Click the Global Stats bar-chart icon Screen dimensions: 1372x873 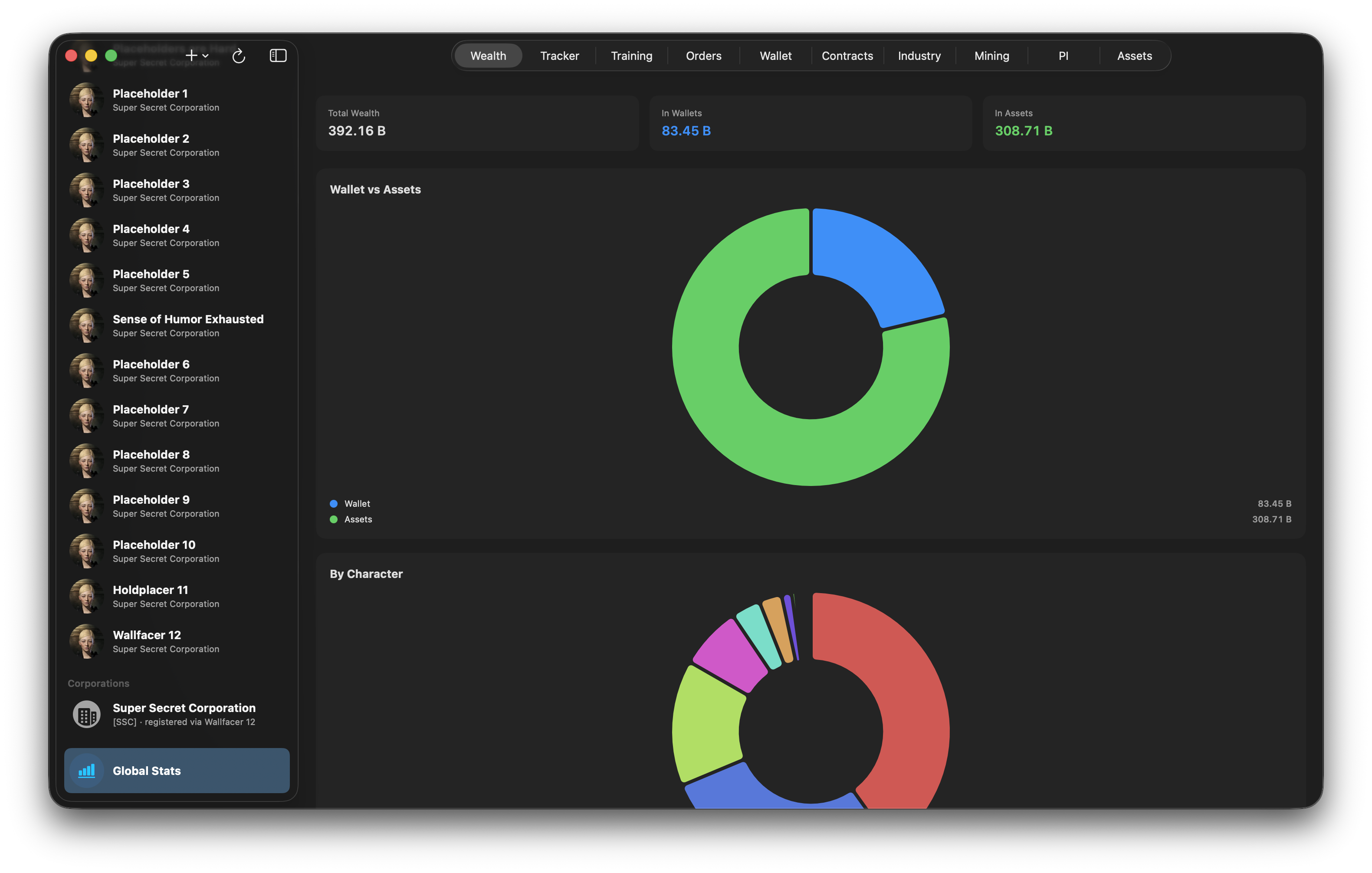[87, 771]
